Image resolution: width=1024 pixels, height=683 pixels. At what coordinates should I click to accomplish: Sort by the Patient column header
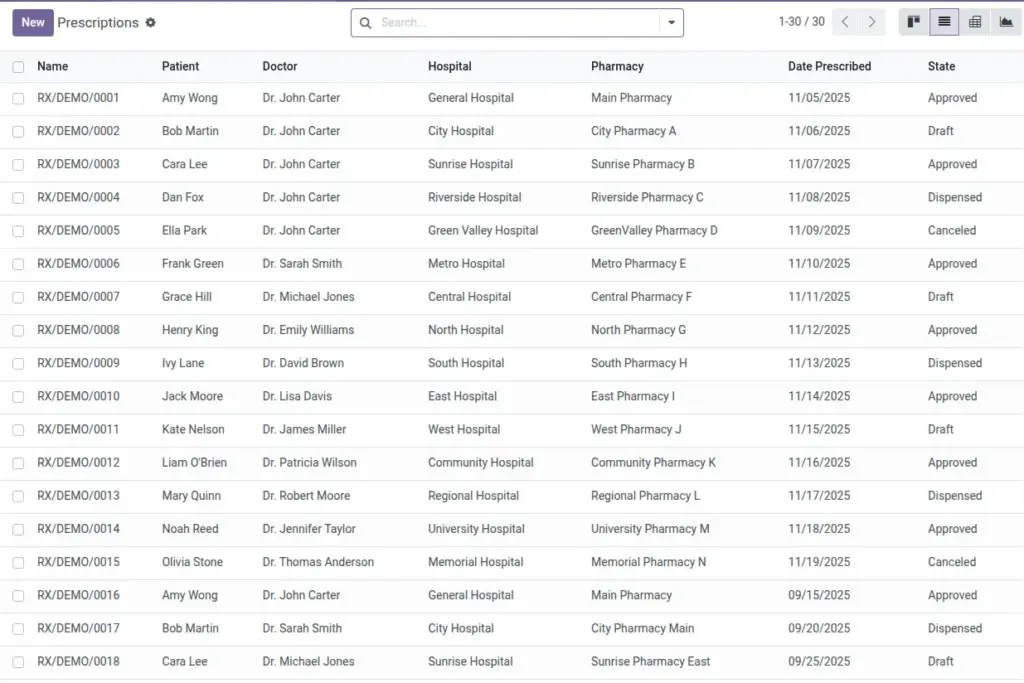[x=180, y=66]
